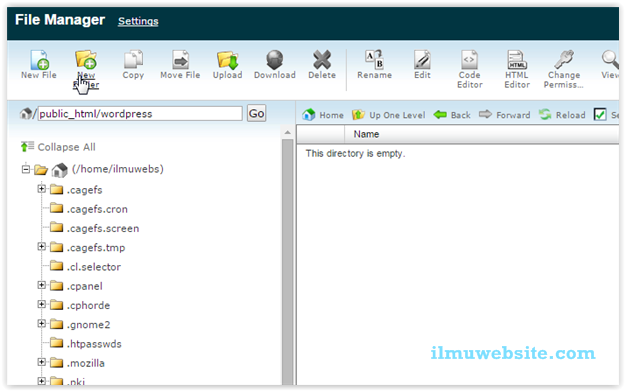Select the .cpanel folder name
The height and width of the screenshot is (391, 625).
pos(85,286)
